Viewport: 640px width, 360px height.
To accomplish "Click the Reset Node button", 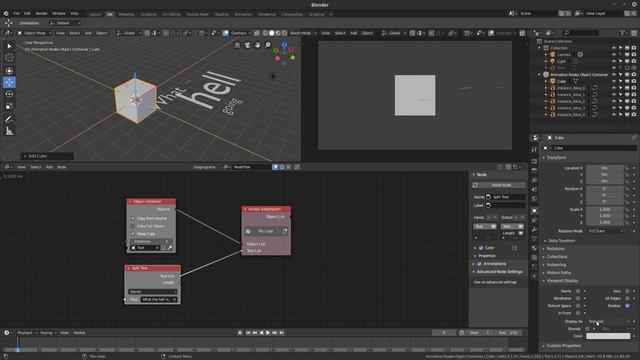I will [x=499, y=185].
